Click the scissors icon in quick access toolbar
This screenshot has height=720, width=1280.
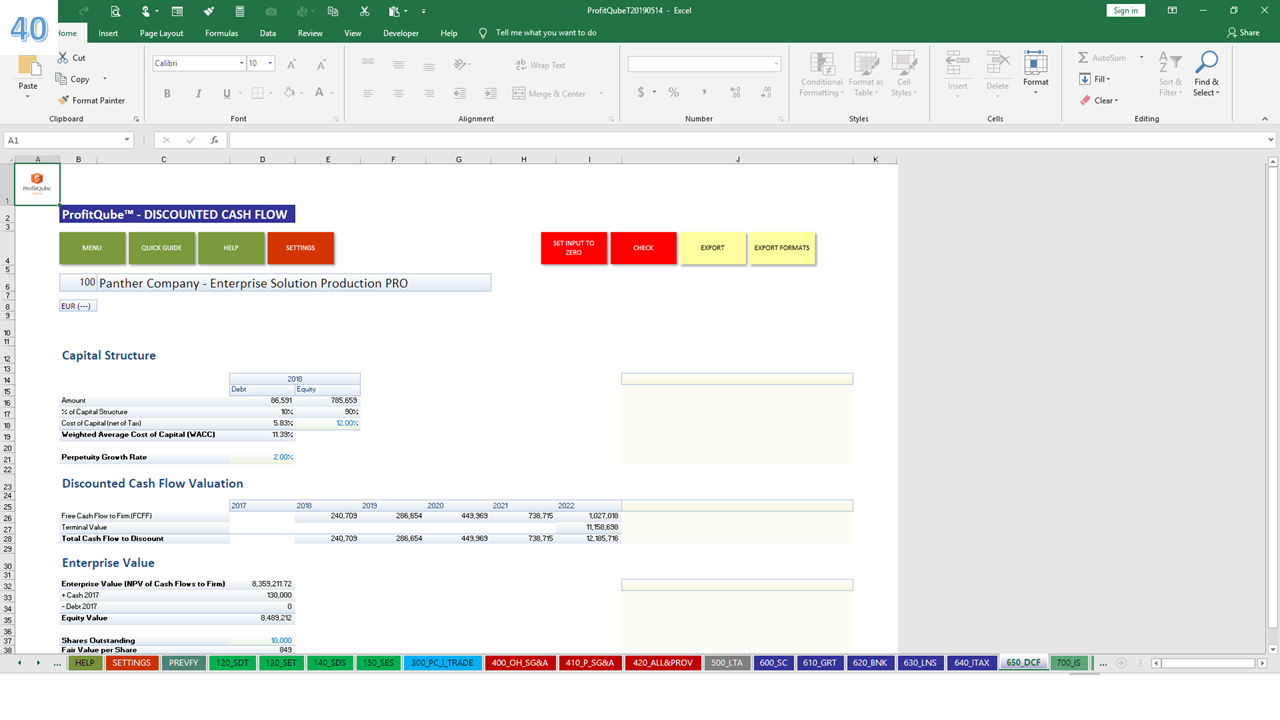click(365, 11)
